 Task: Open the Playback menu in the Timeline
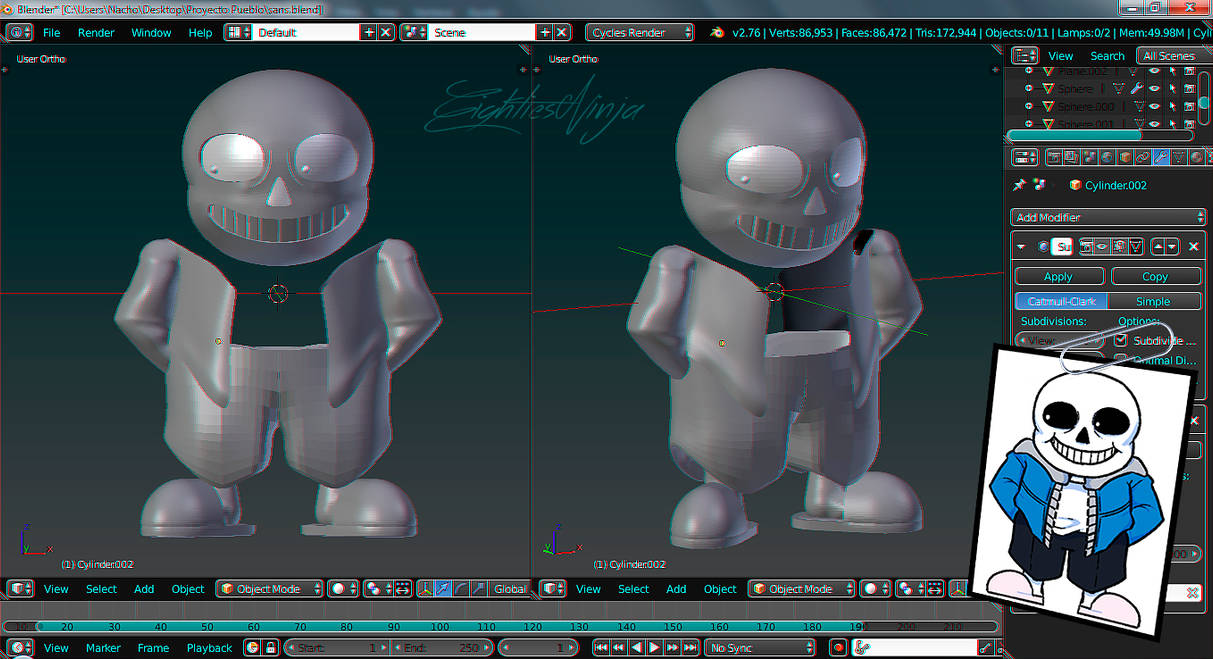209,648
